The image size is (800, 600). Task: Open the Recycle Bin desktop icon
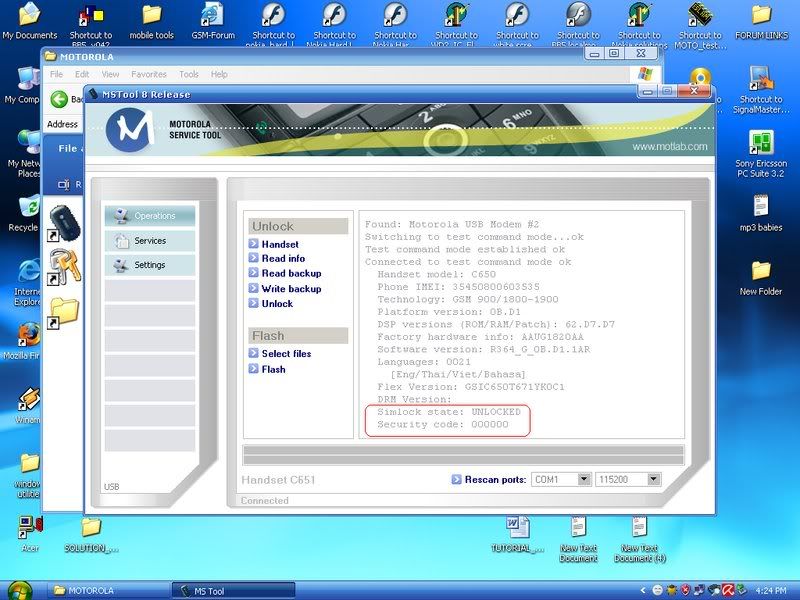[26, 214]
